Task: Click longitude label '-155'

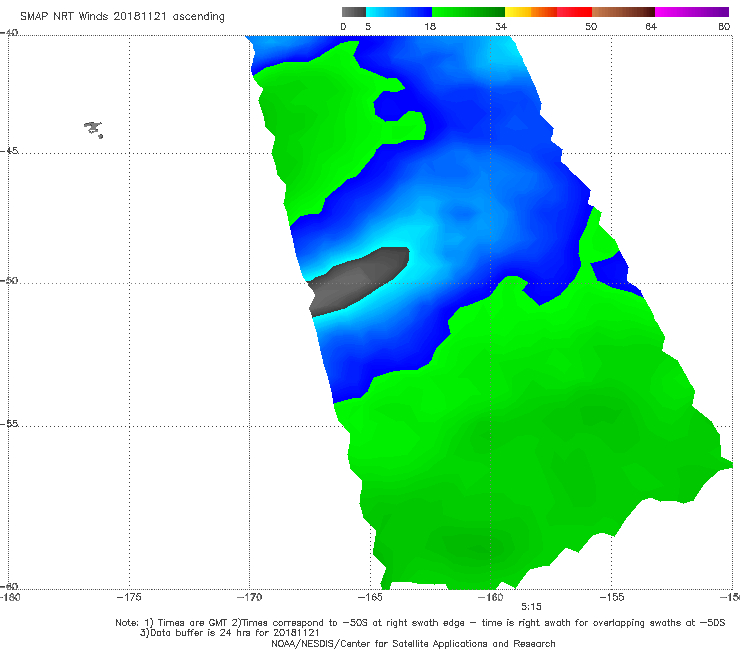Action: (612, 597)
